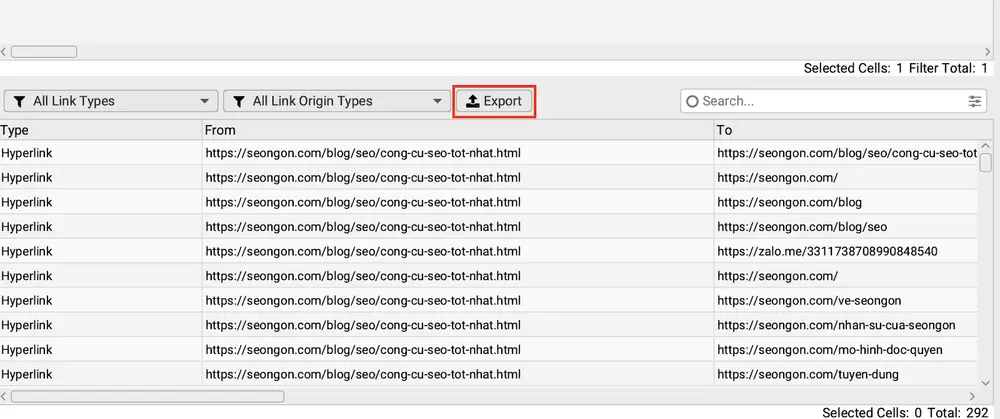Click the funnel icon in All Link Types

click(20, 101)
